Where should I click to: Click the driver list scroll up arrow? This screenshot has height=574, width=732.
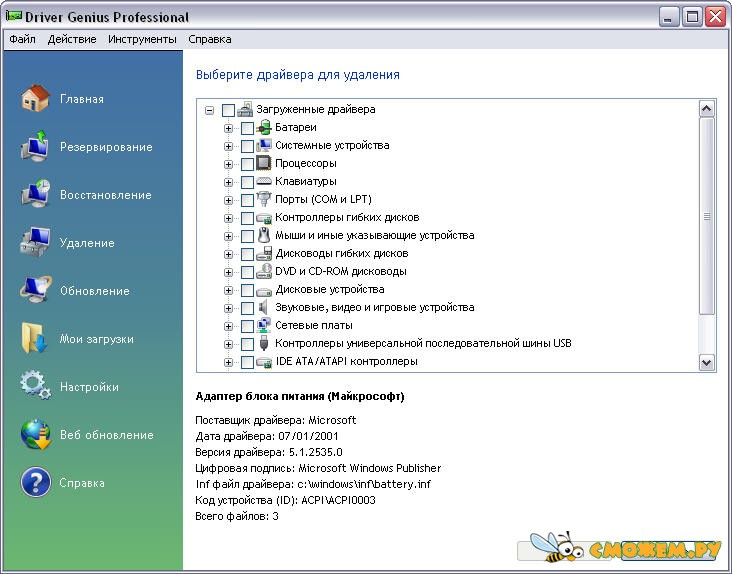pos(707,109)
